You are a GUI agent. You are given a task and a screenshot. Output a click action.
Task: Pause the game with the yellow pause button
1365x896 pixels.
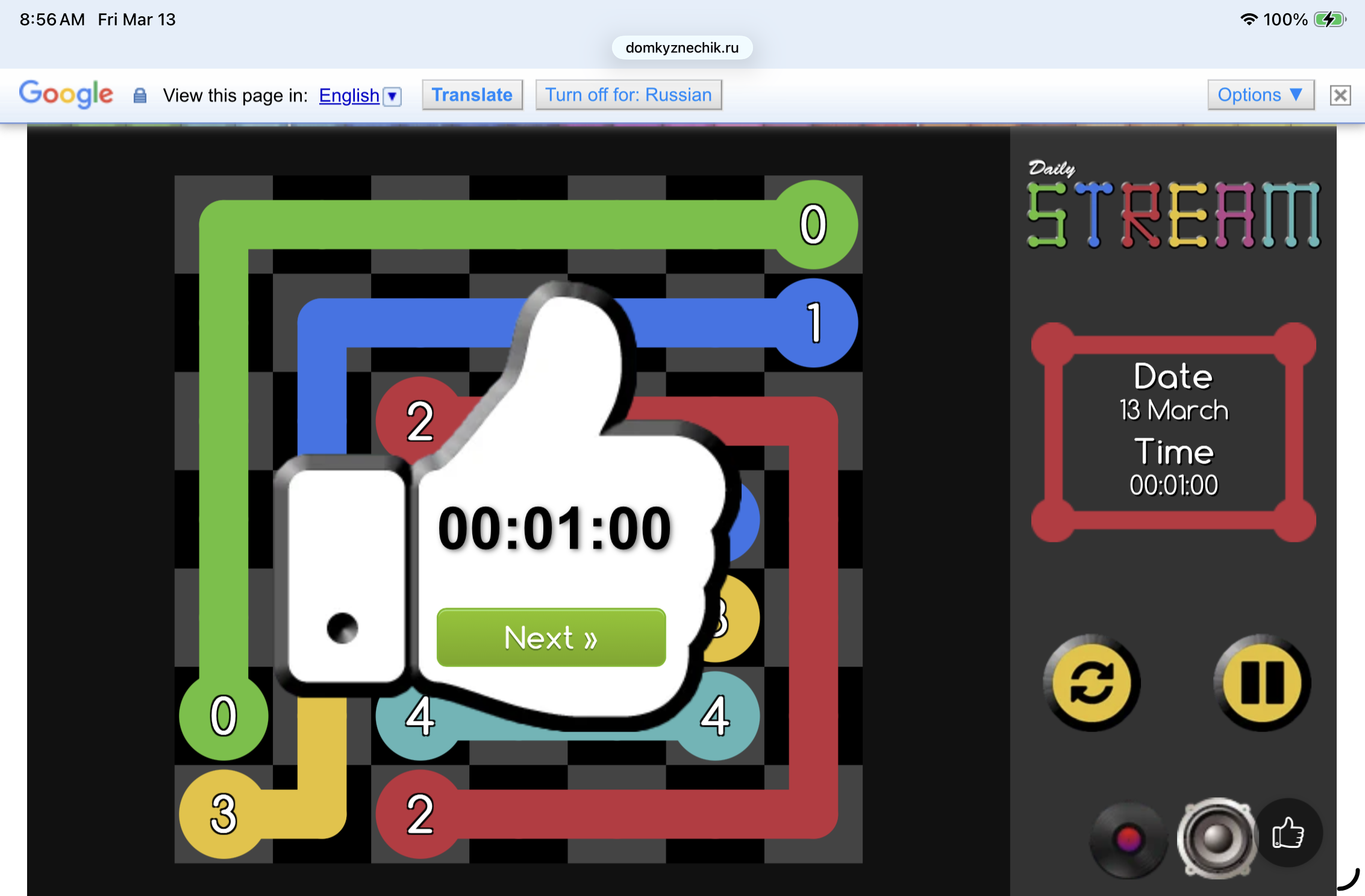coord(1262,683)
